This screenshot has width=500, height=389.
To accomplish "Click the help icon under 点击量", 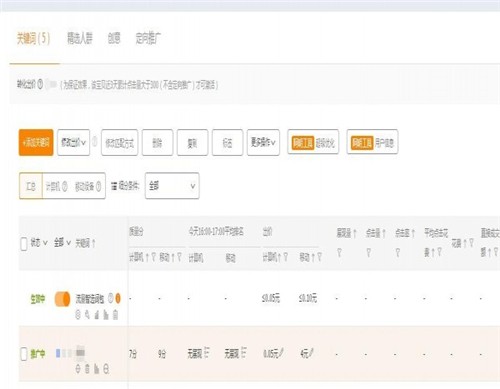I will click(x=368, y=253).
